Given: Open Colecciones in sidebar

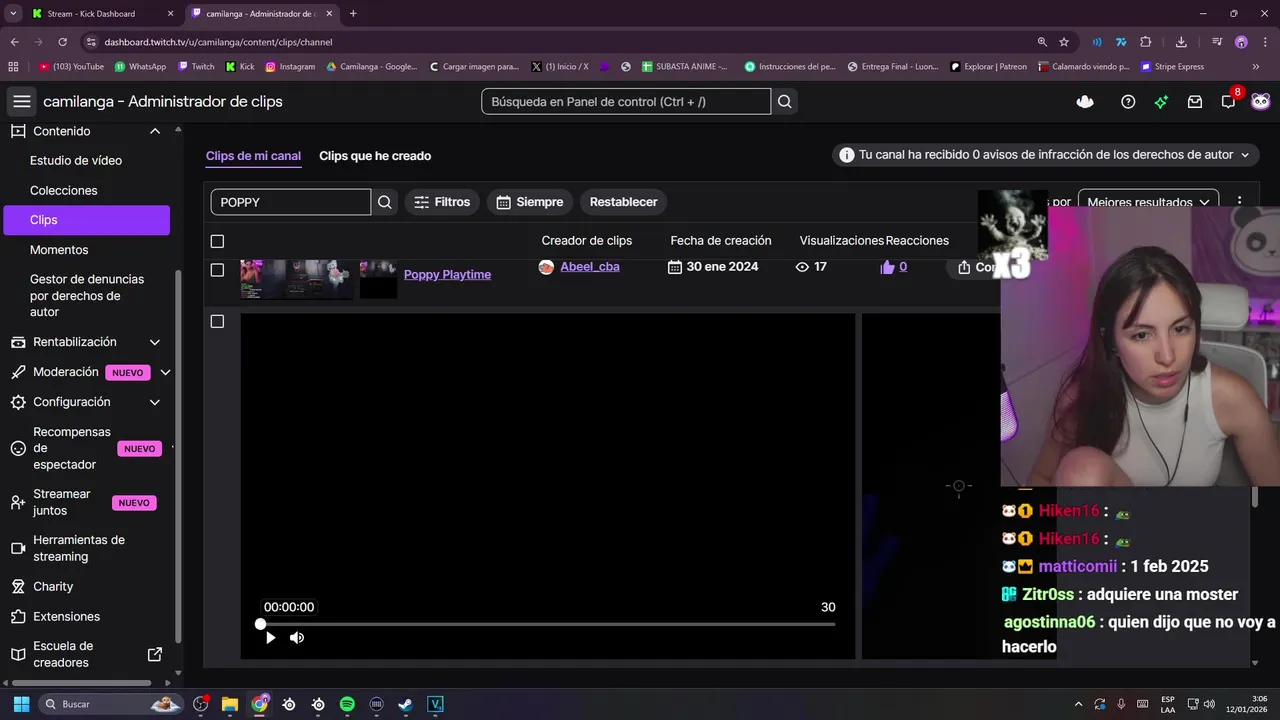Looking at the screenshot, I should (x=64, y=190).
